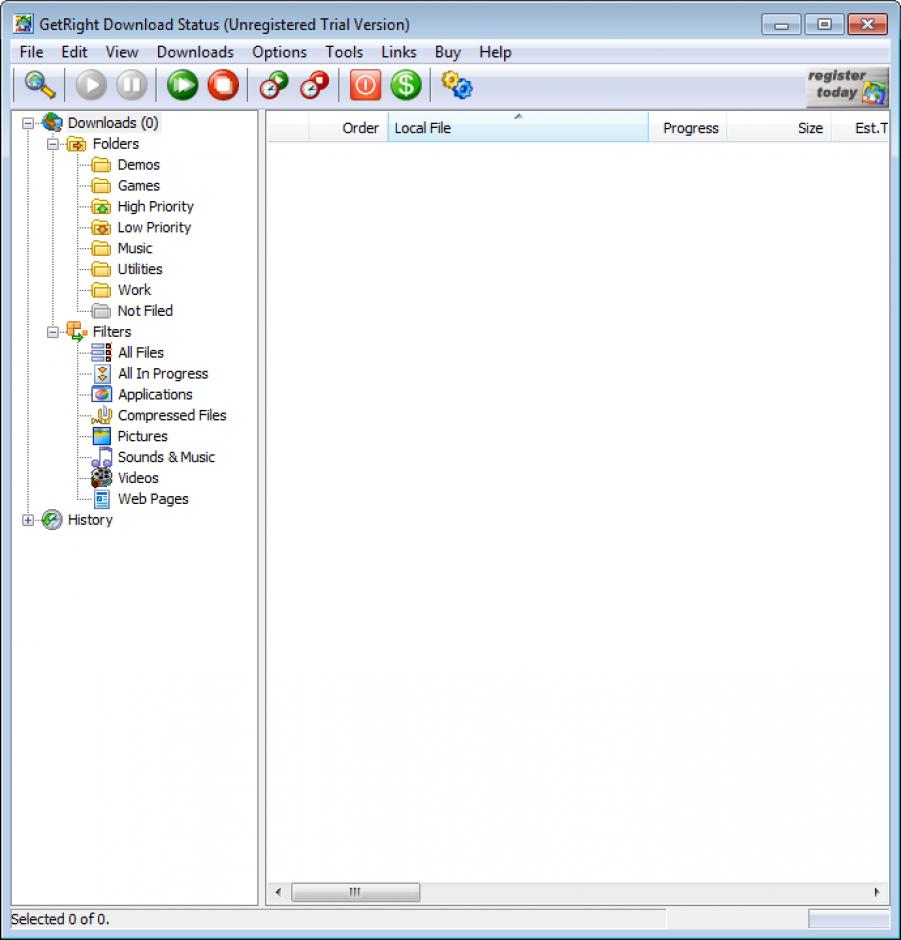This screenshot has height=940, width=901.
Task: Click the magnifying glass search toolbar icon
Action: [40, 85]
